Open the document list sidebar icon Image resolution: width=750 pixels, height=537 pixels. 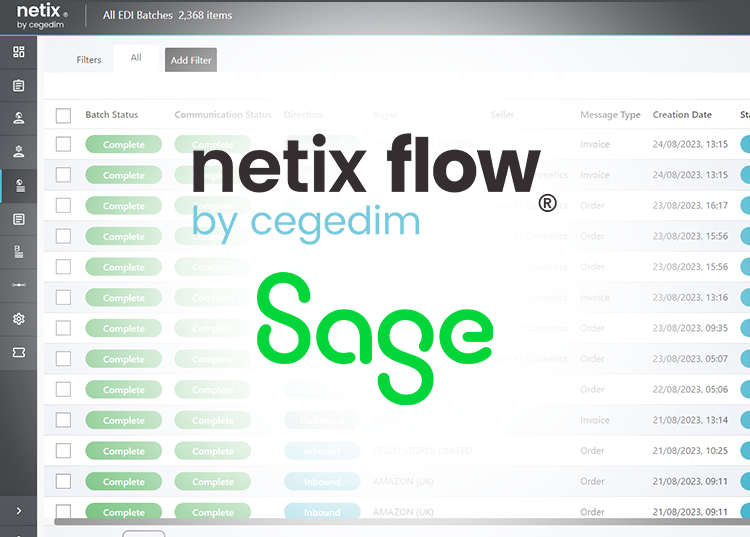pos(19,219)
